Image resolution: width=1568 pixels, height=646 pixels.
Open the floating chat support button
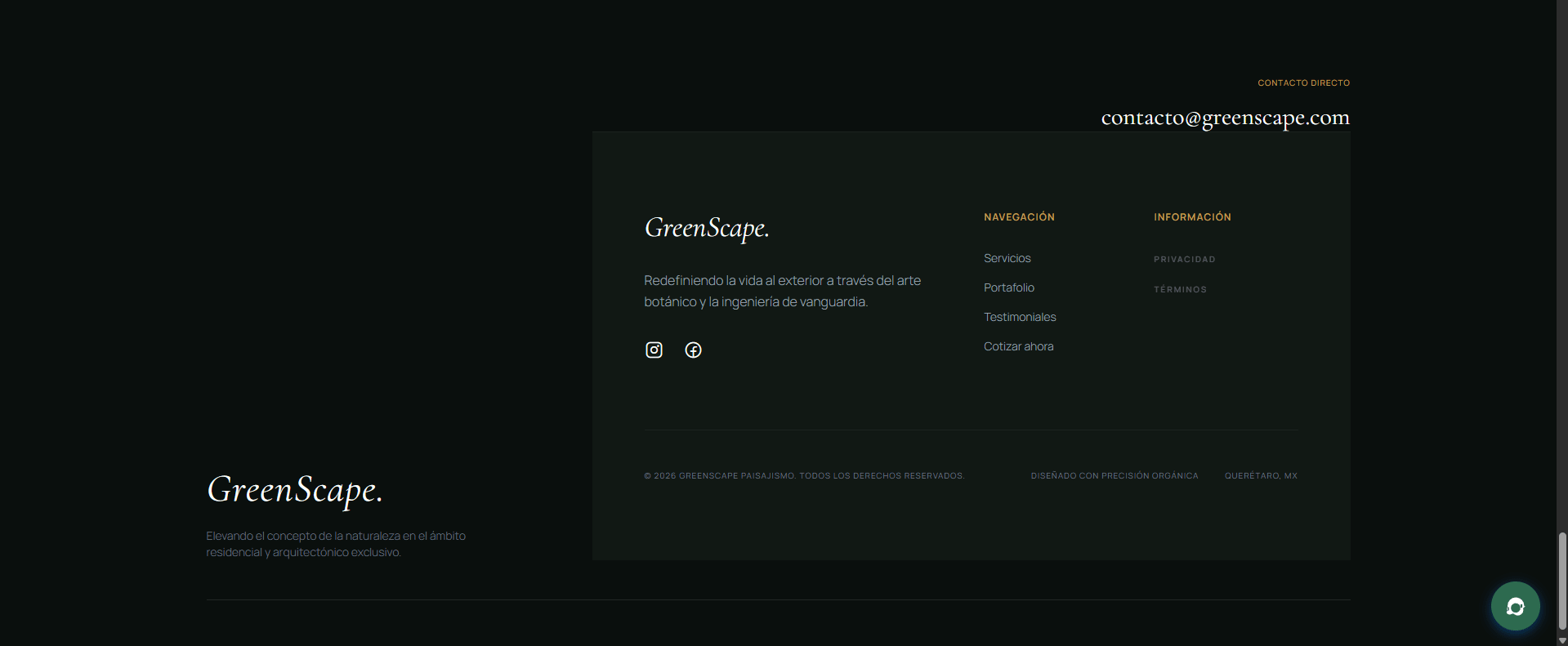tap(1515, 606)
